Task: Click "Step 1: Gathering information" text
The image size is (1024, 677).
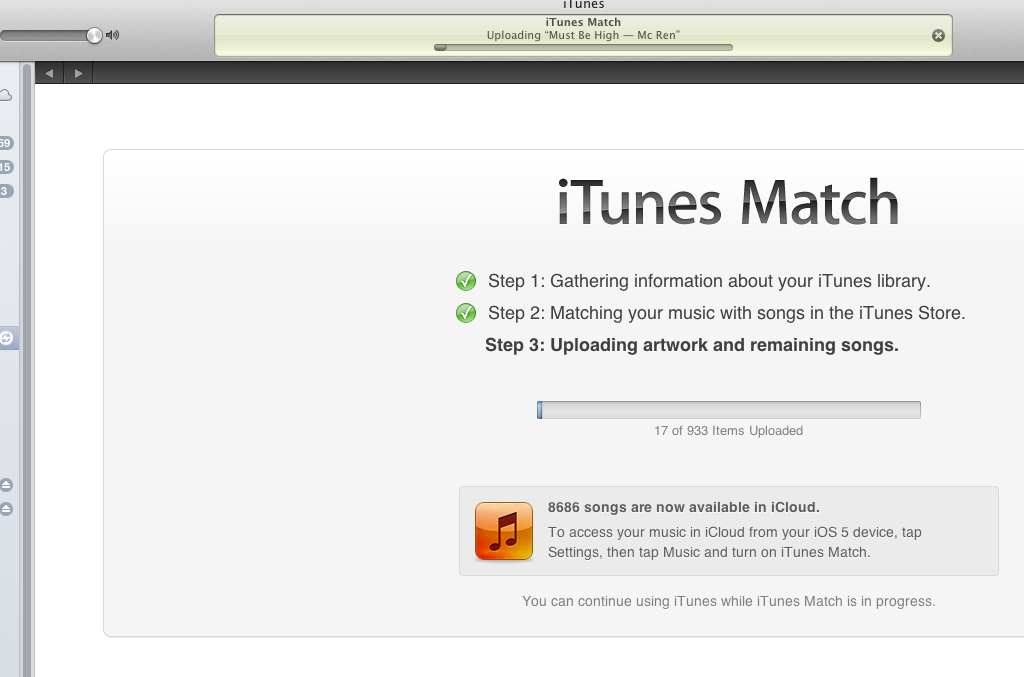Action: (x=709, y=281)
